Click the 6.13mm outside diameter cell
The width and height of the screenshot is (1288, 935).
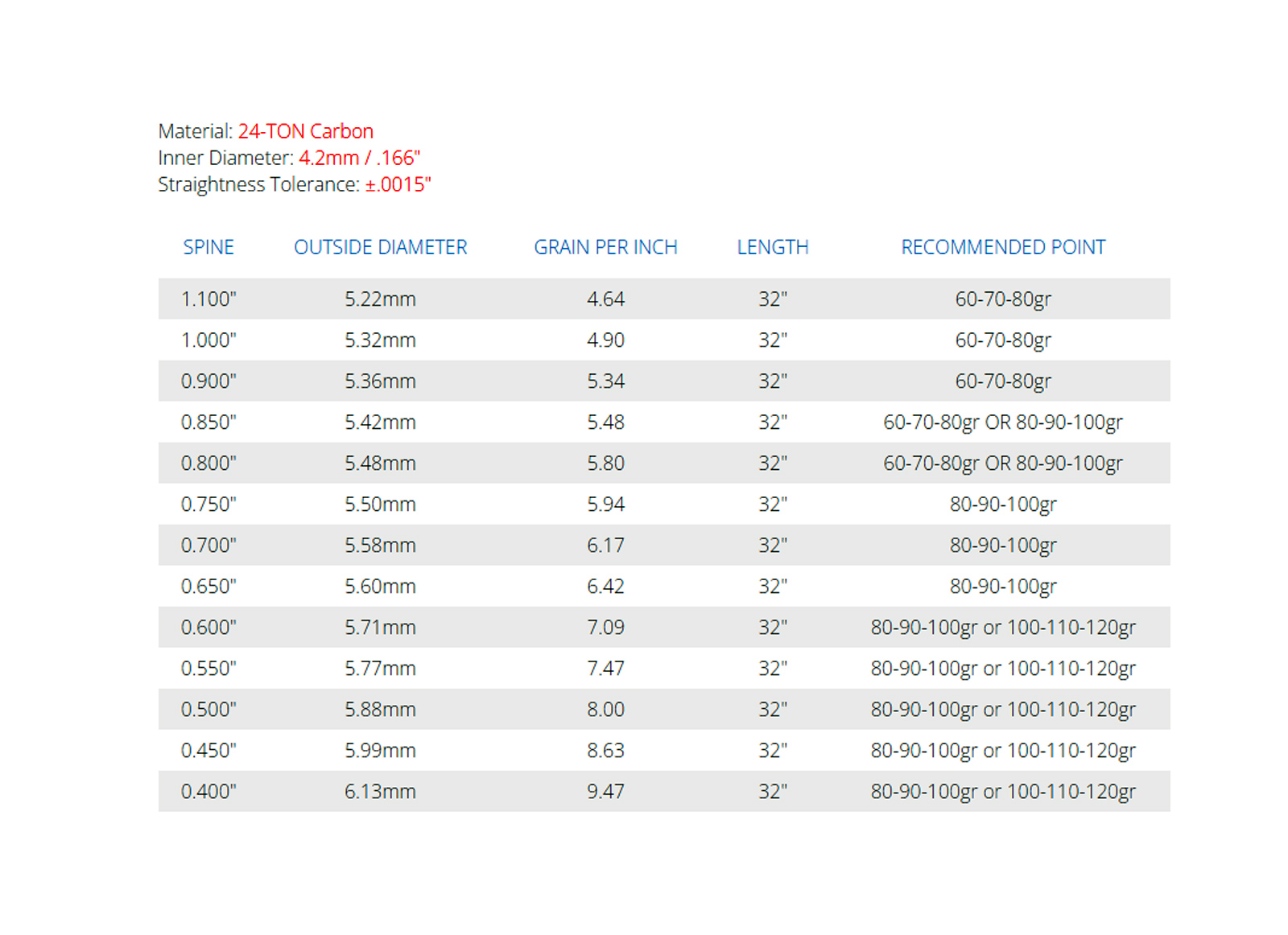pos(380,792)
